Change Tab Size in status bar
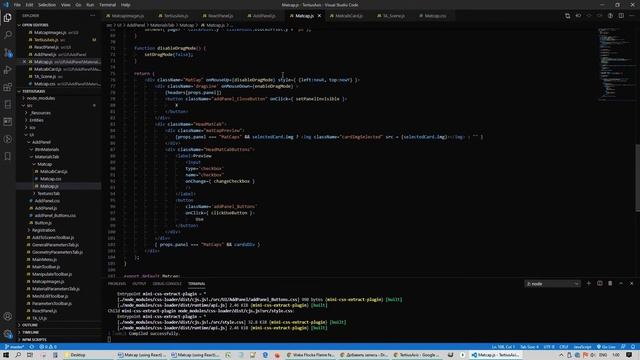 pos(529,347)
